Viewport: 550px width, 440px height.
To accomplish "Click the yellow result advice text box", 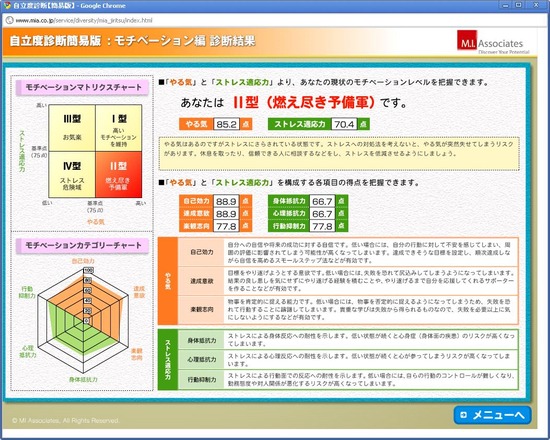I will tap(339, 154).
